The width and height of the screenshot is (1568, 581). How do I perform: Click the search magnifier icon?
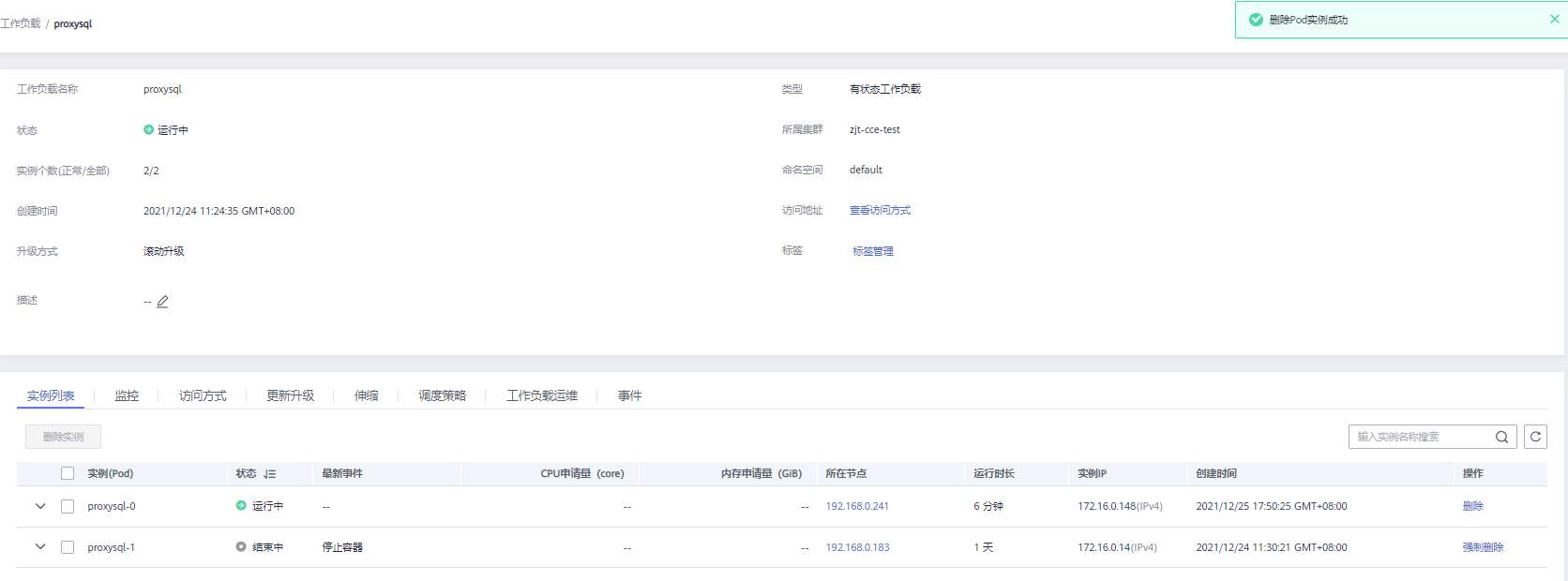(1501, 437)
